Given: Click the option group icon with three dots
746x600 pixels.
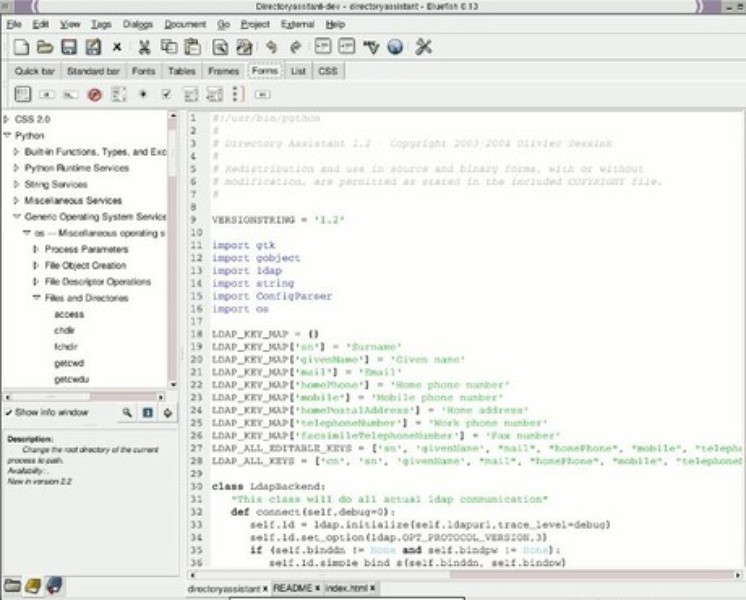Looking at the screenshot, I should click(x=238, y=94).
